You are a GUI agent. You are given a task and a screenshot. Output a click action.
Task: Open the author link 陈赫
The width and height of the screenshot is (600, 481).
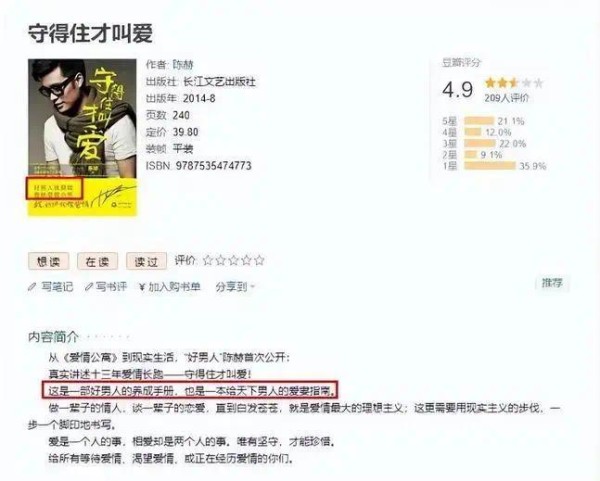coord(183,65)
